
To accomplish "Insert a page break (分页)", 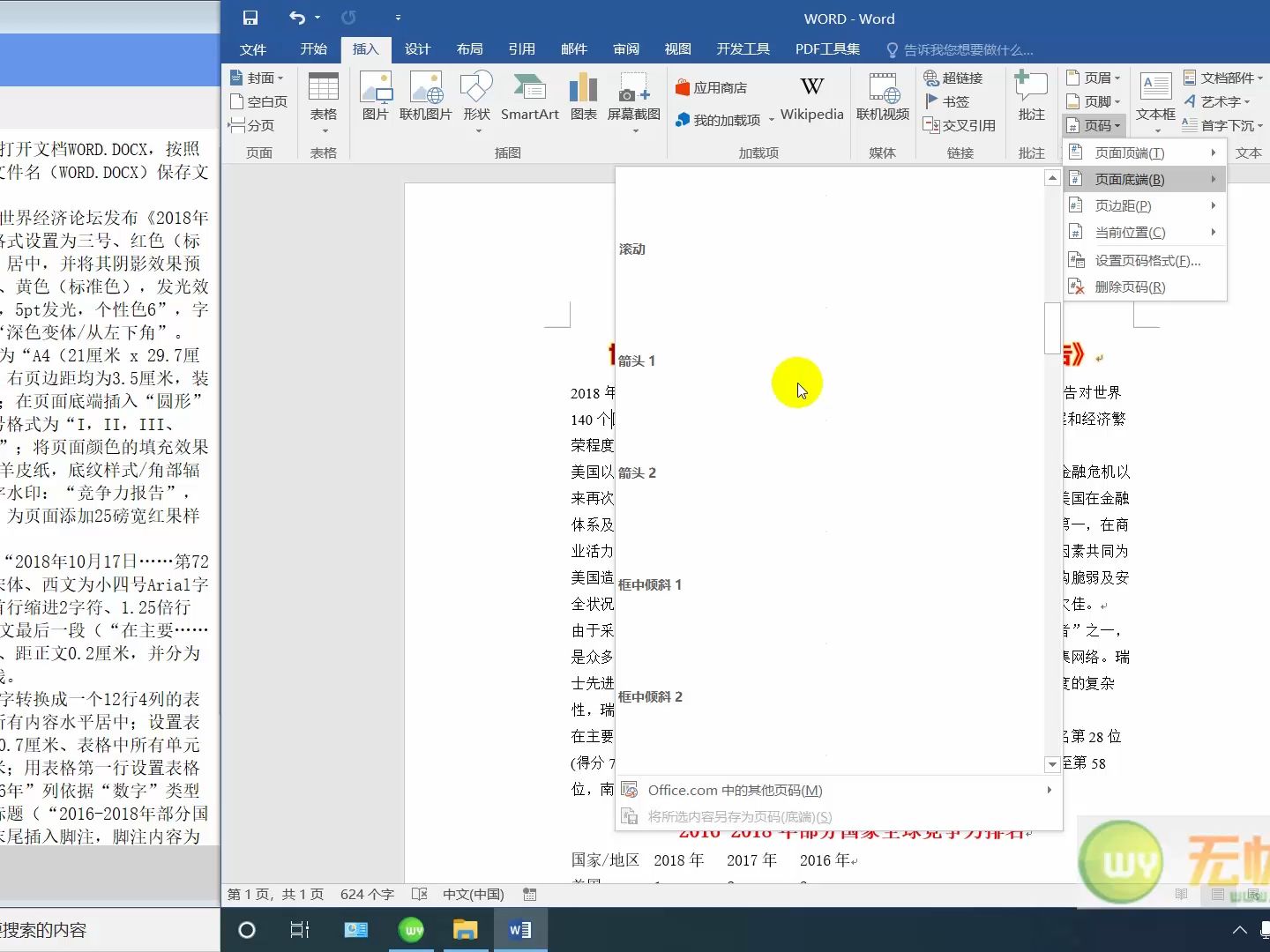I will tap(251, 125).
